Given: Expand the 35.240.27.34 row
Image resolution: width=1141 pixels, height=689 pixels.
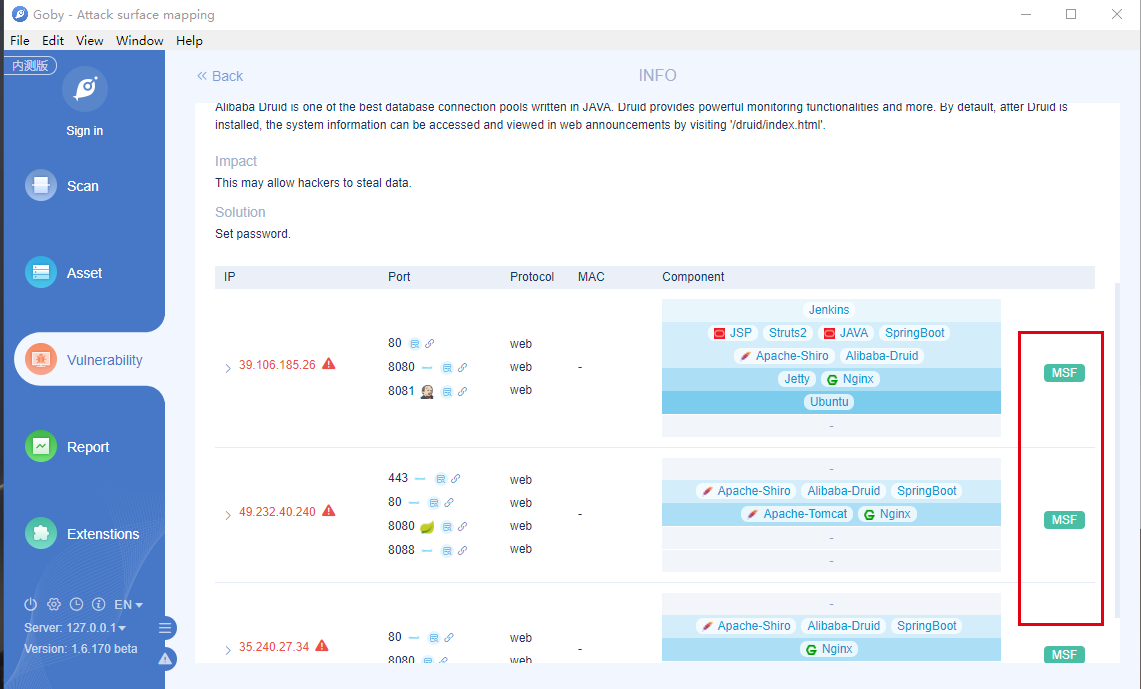Looking at the screenshot, I should (x=228, y=650).
